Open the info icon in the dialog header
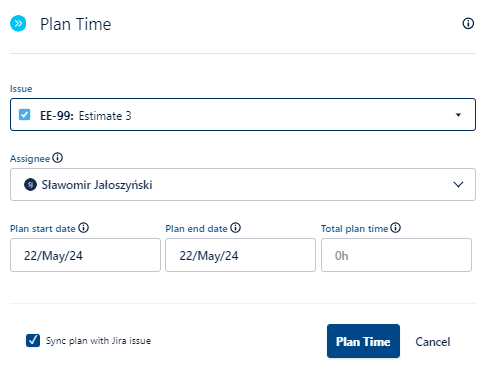Viewport: 490px width, 377px height. [468, 23]
